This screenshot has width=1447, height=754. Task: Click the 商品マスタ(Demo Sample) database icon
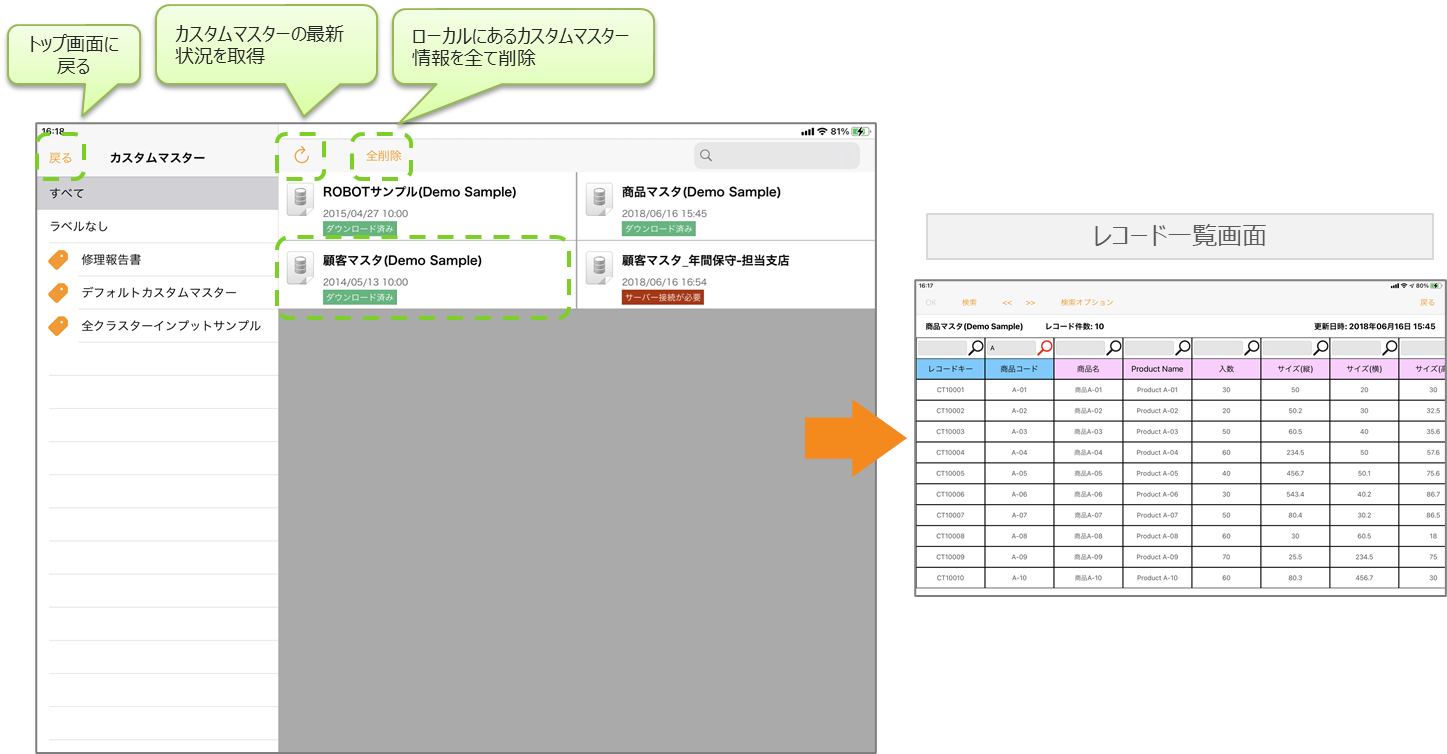click(599, 199)
